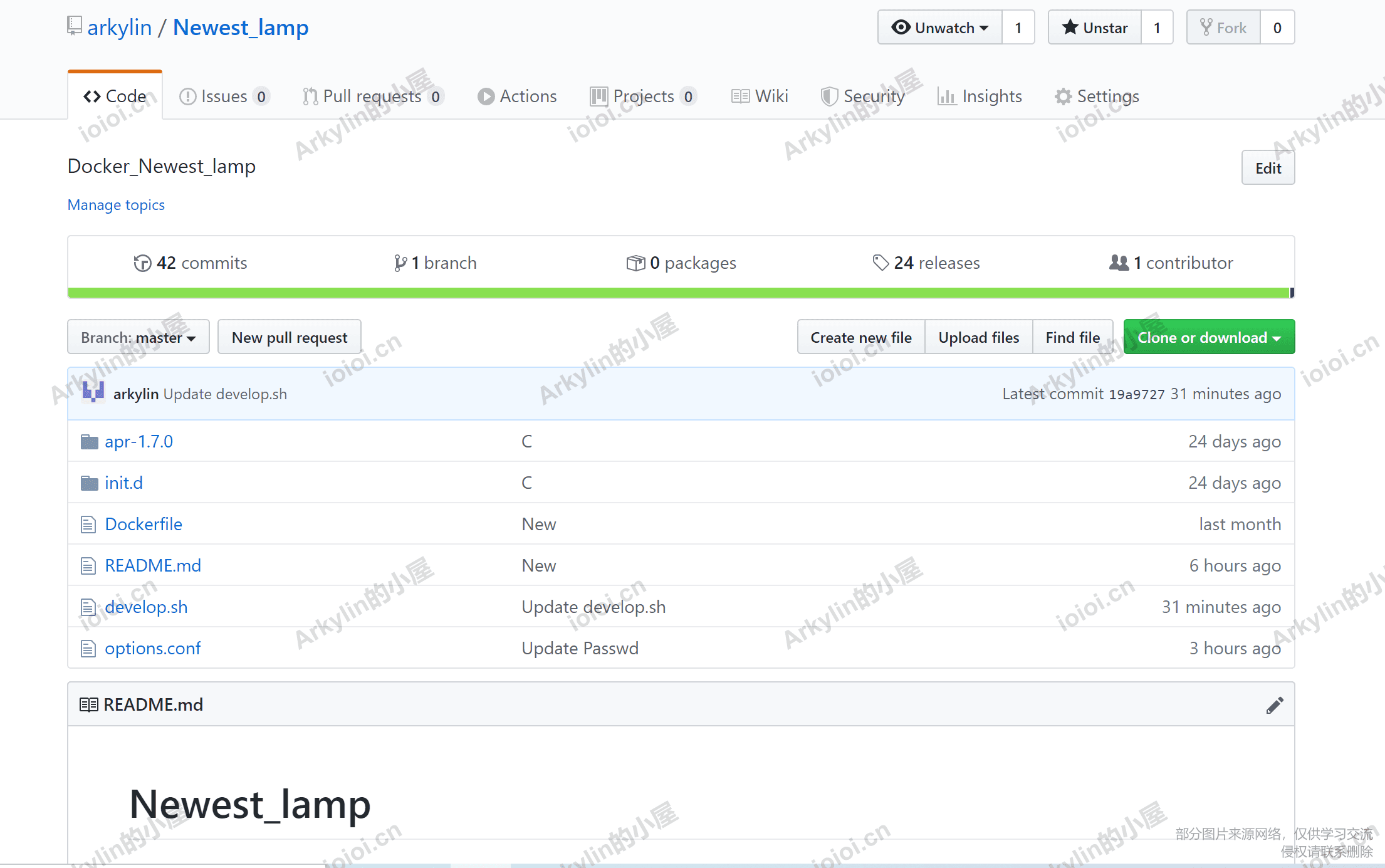Click the Manage topics link
This screenshot has height=868, width=1385.
click(x=116, y=205)
